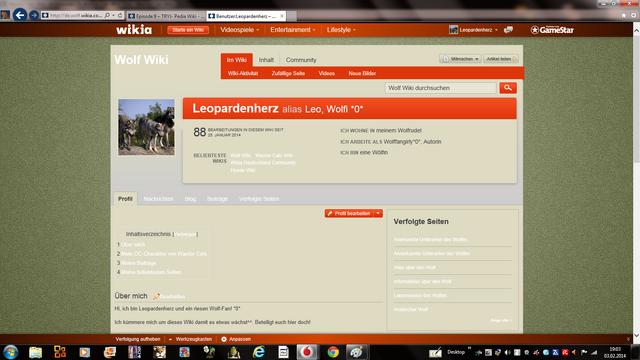
Task: Open browser favorites star icon
Action: 624,15
